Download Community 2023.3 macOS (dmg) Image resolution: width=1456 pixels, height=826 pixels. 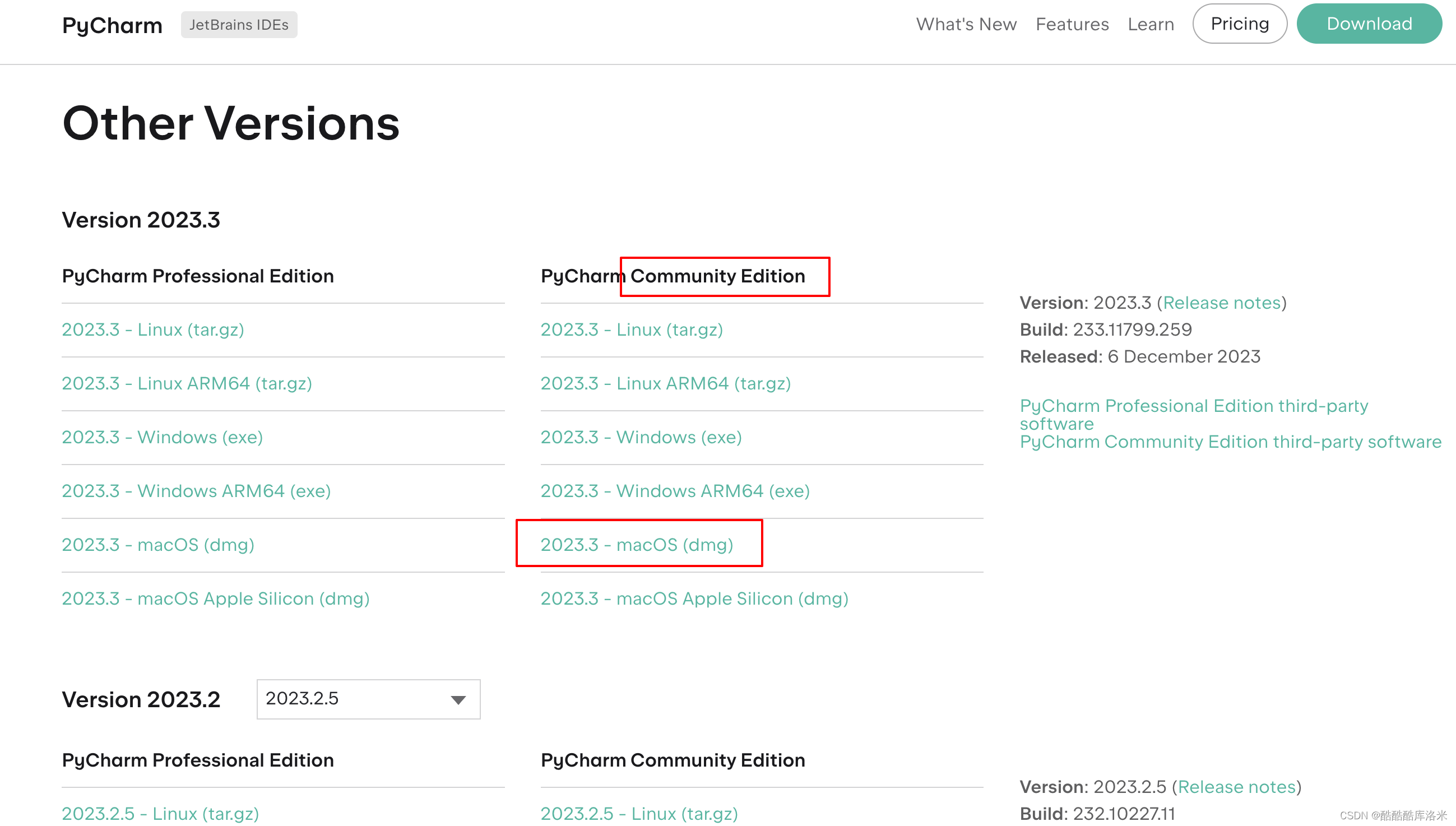(637, 545)
